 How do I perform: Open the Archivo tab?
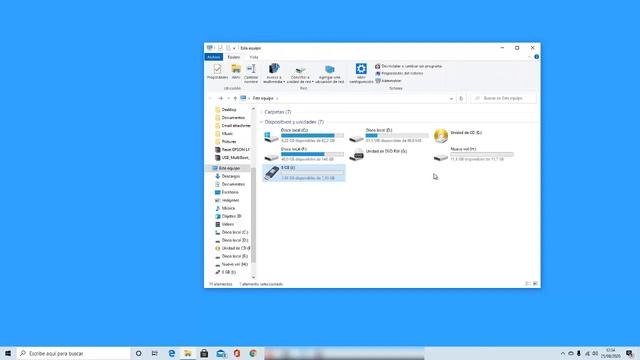click(213, 57)
